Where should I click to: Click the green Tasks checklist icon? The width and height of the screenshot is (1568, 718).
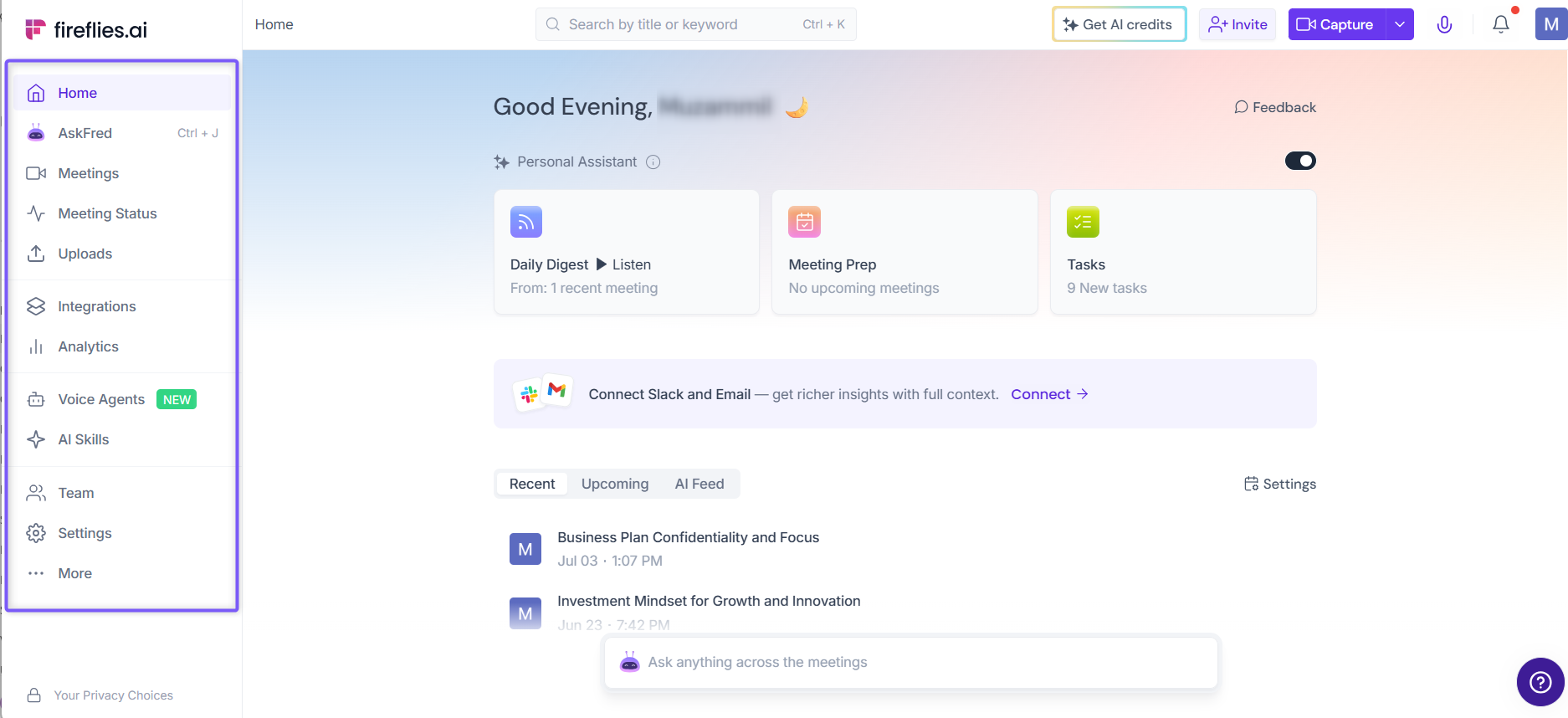tap(1084, 222)
